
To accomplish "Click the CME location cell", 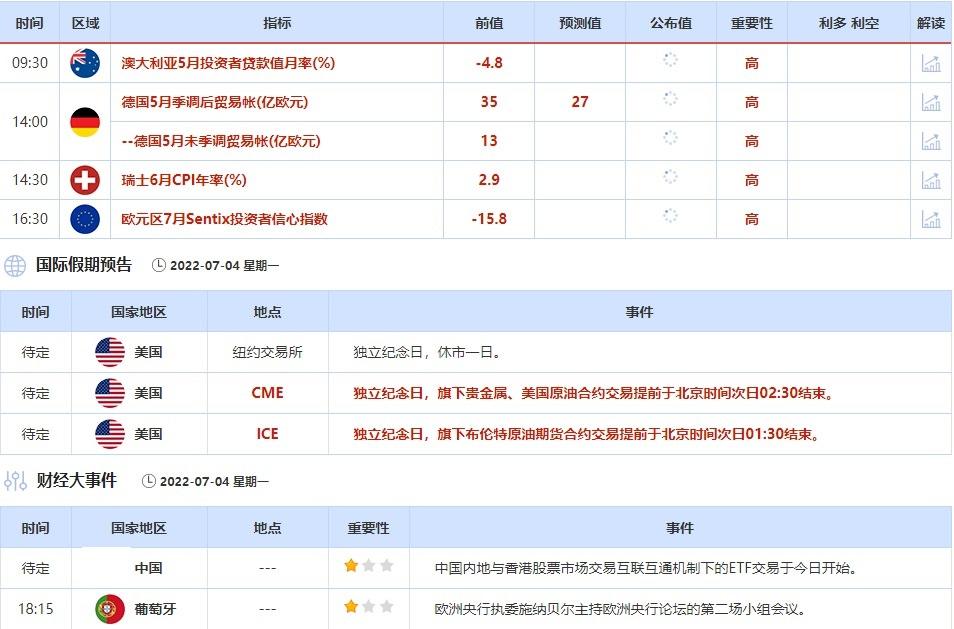I will point(268,393).
